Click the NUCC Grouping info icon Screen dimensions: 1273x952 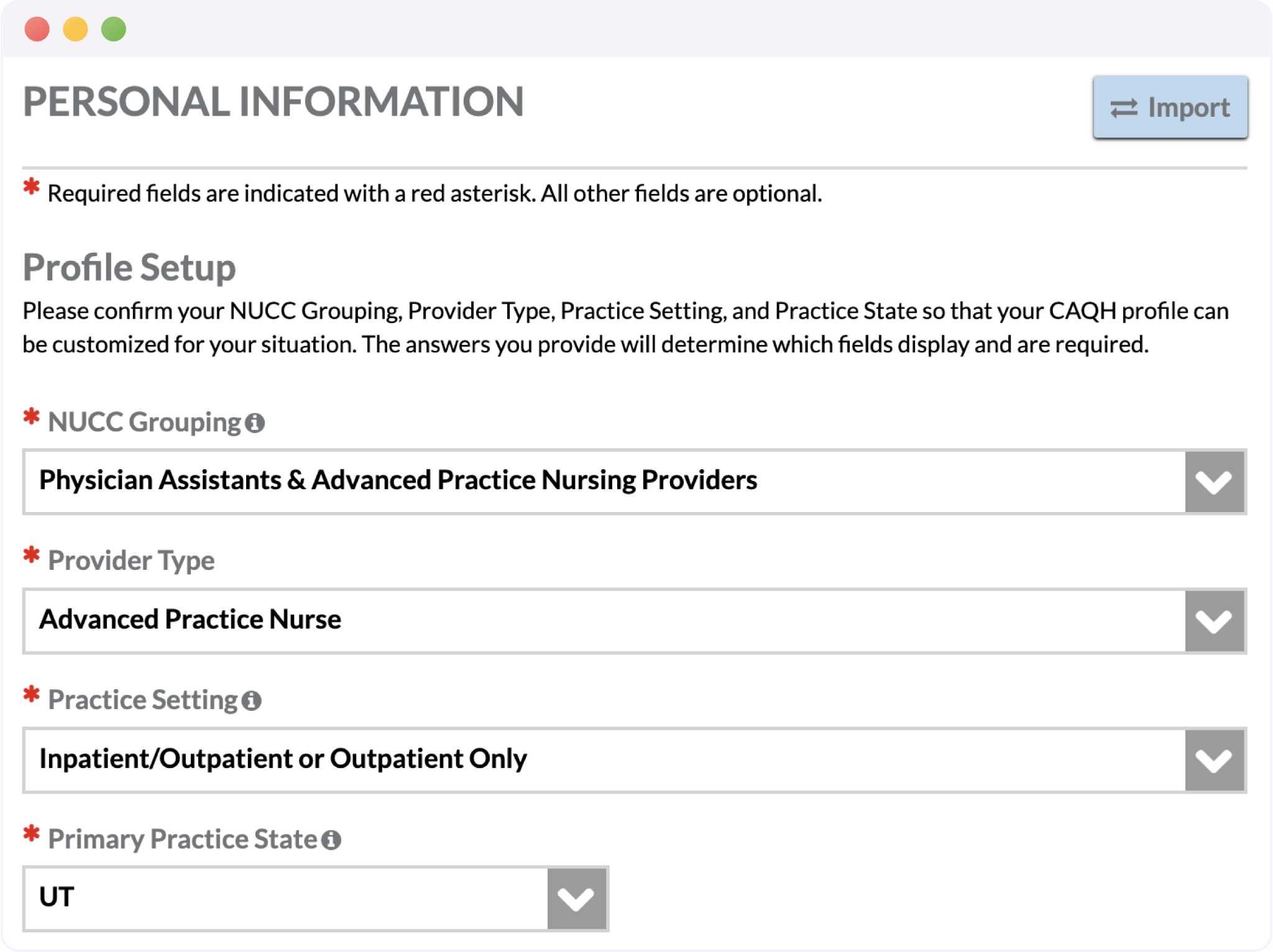click(x=255, y=423)
